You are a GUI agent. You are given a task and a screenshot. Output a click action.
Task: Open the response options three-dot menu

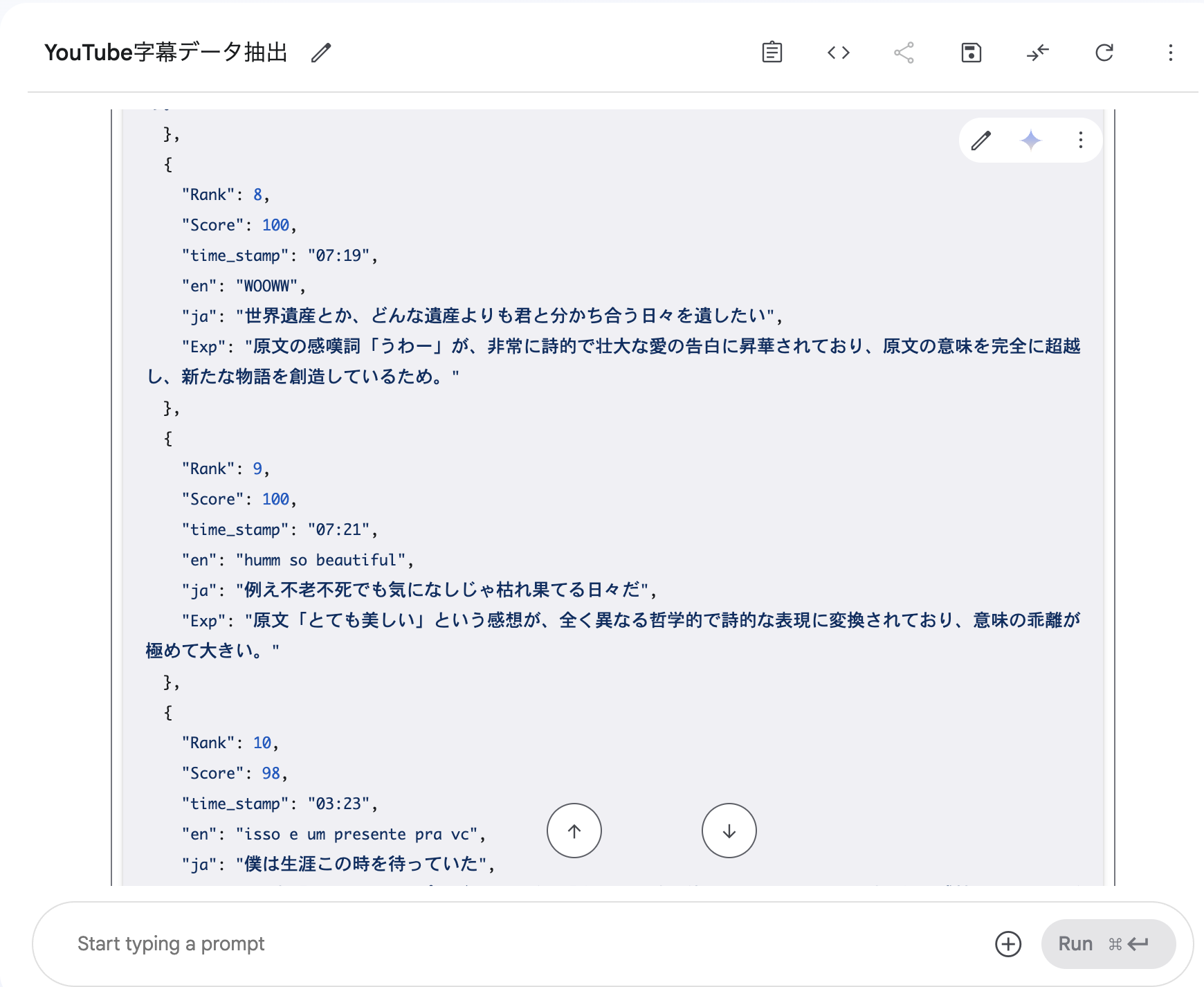(x=1080, y=141)
